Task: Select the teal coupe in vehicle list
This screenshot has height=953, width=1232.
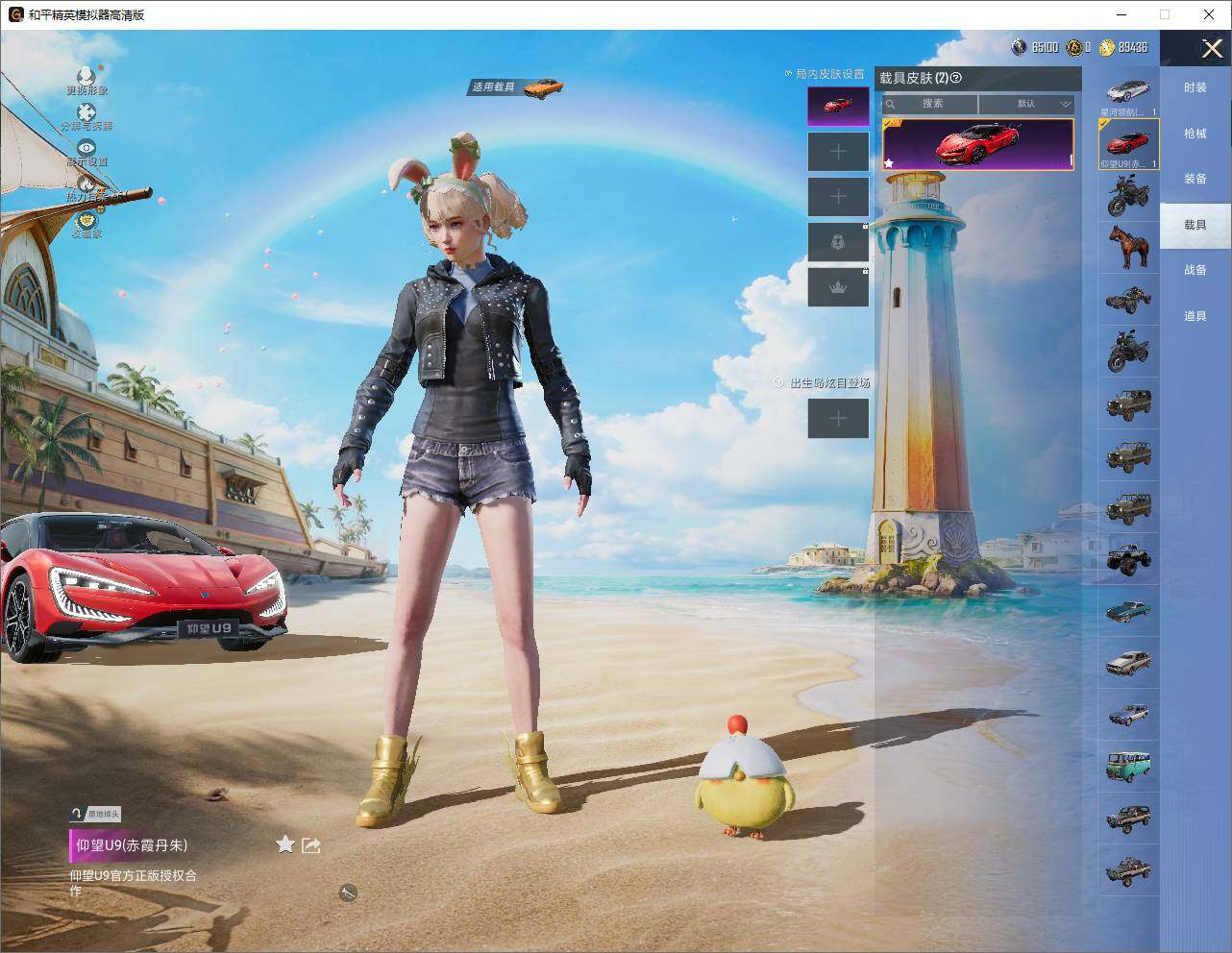Action: (x=1128, y=611)
